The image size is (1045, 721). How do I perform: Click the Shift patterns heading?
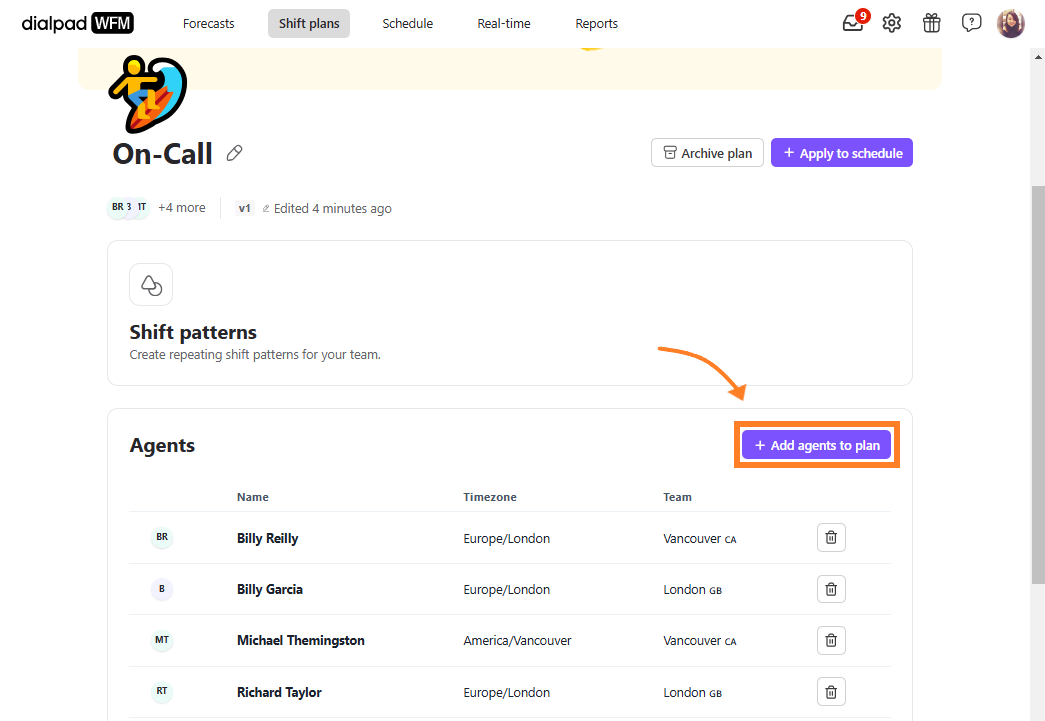(x=193, y=332)
